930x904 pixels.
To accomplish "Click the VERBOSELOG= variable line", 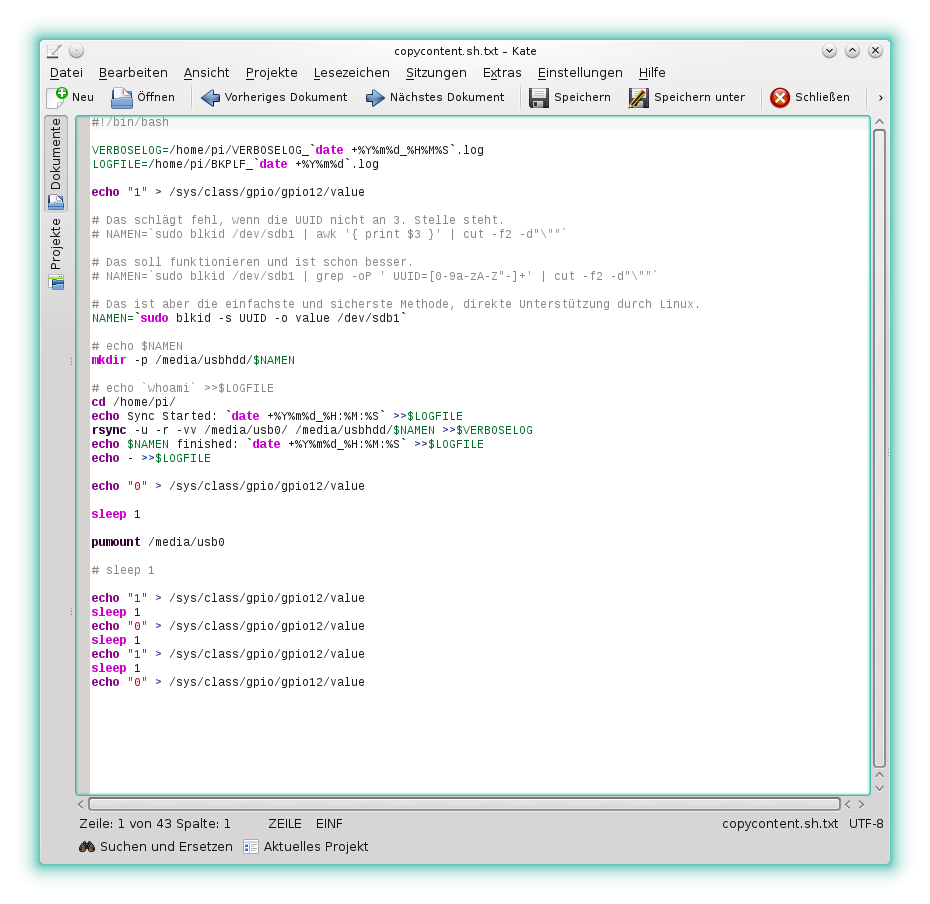I will 288,150.
